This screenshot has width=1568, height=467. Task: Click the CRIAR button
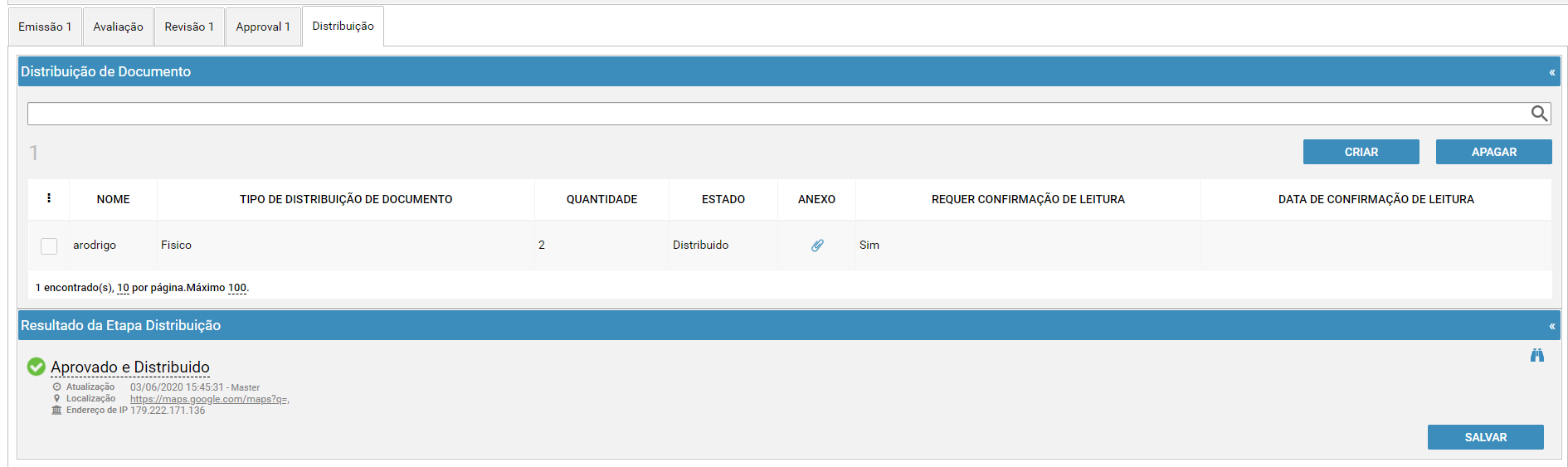(1361, 152)
